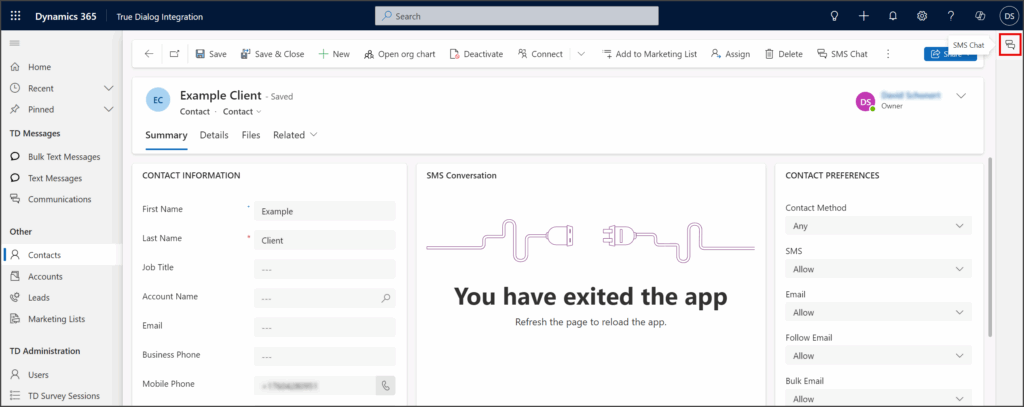Expand the Connect dropdown arrow
The height and width of the screenshot is (407, 1024).
(581, 54)
